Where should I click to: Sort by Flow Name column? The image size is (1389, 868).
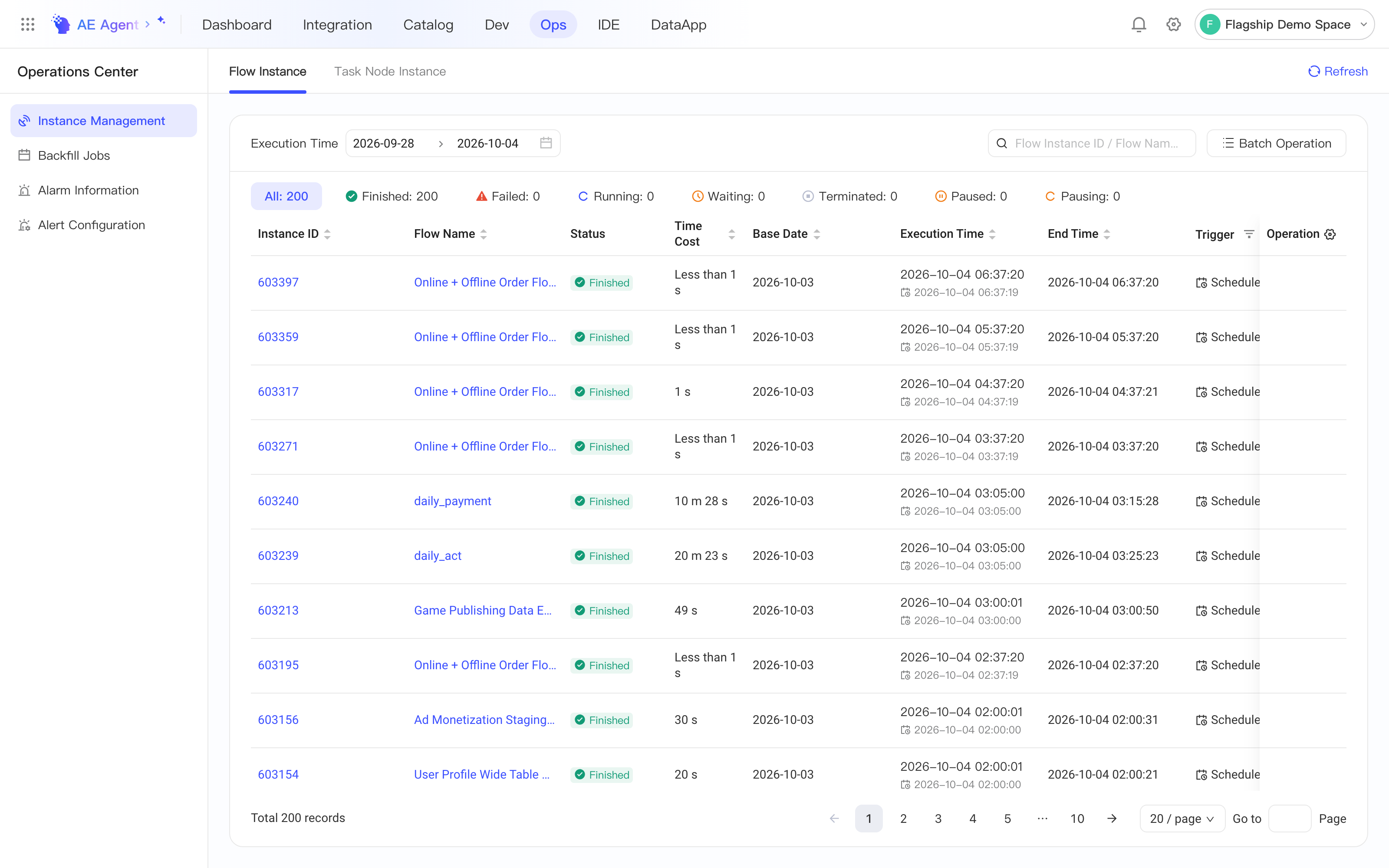tap(483, 234)
